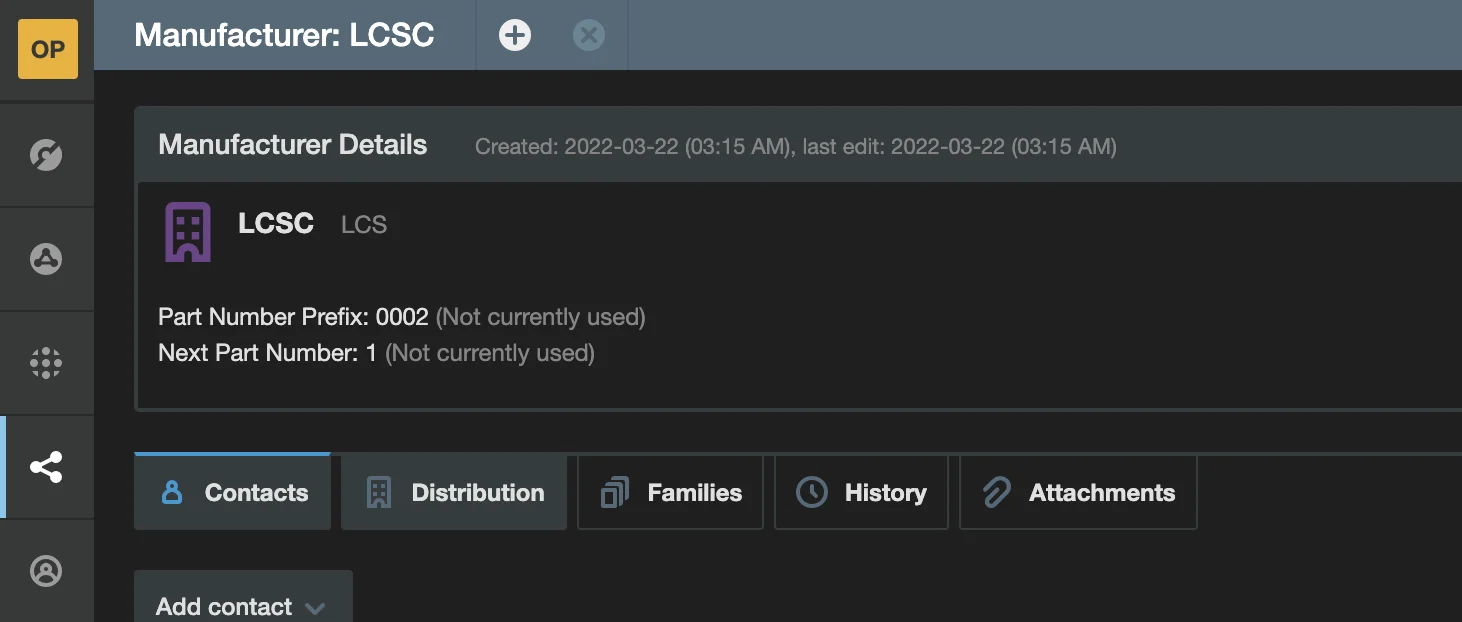This screenshot has height=622, width=1462.
Task: Open the user account sidebar icon
Action: 46,571
